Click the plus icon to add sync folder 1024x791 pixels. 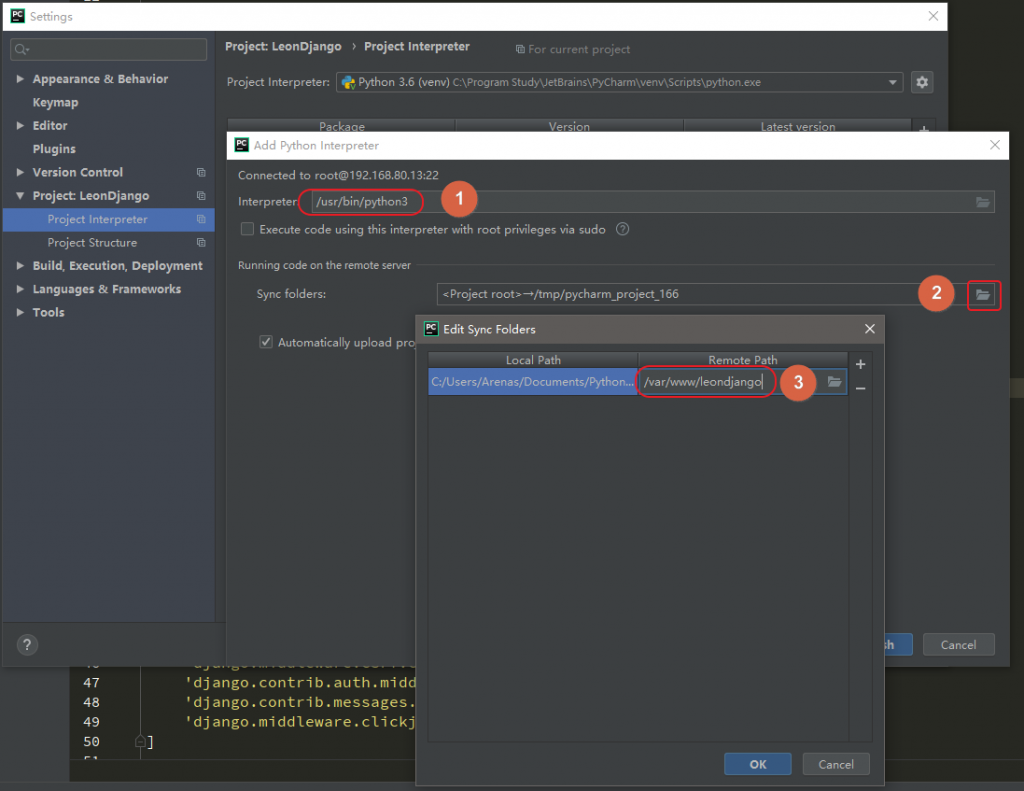point(860,365)
